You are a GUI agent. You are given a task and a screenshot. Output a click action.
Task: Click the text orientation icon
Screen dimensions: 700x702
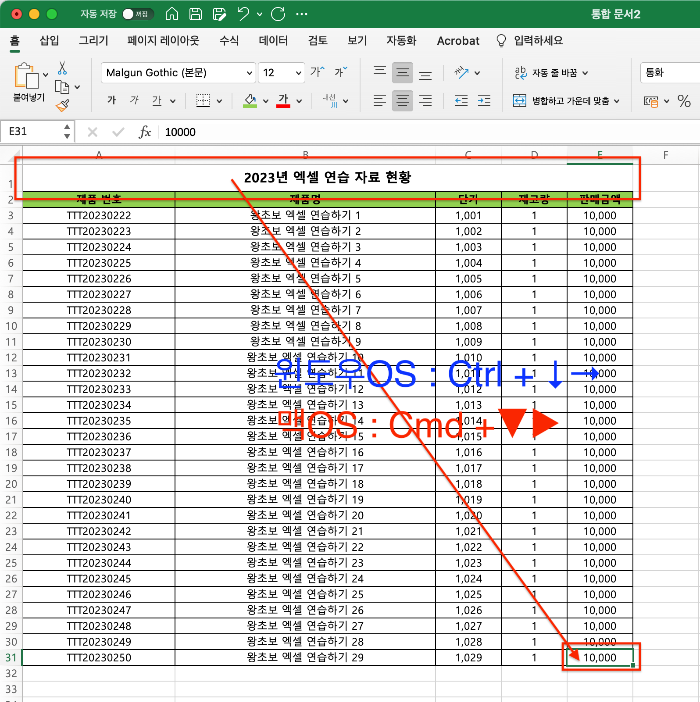pos(461,72)
